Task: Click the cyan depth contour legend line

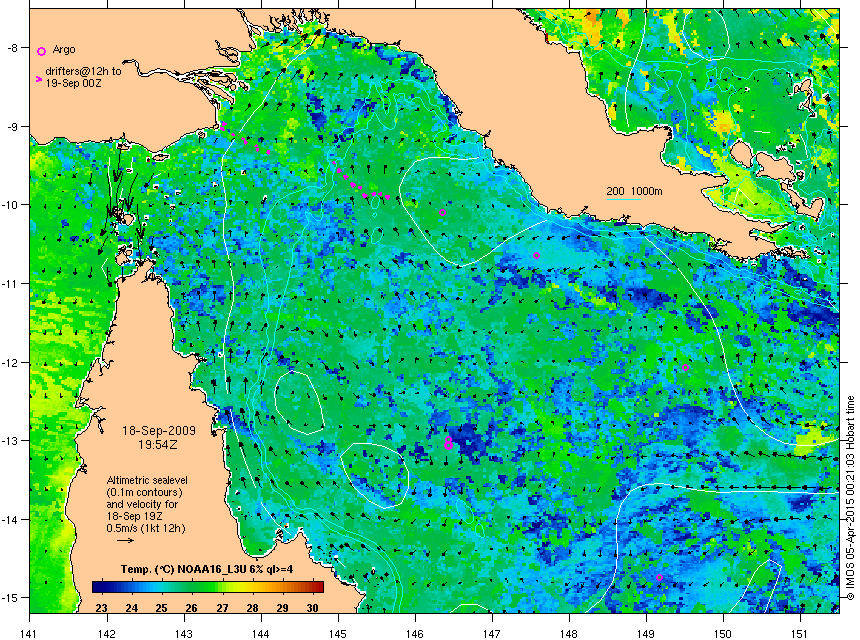Action: click(x=623, y=200)
